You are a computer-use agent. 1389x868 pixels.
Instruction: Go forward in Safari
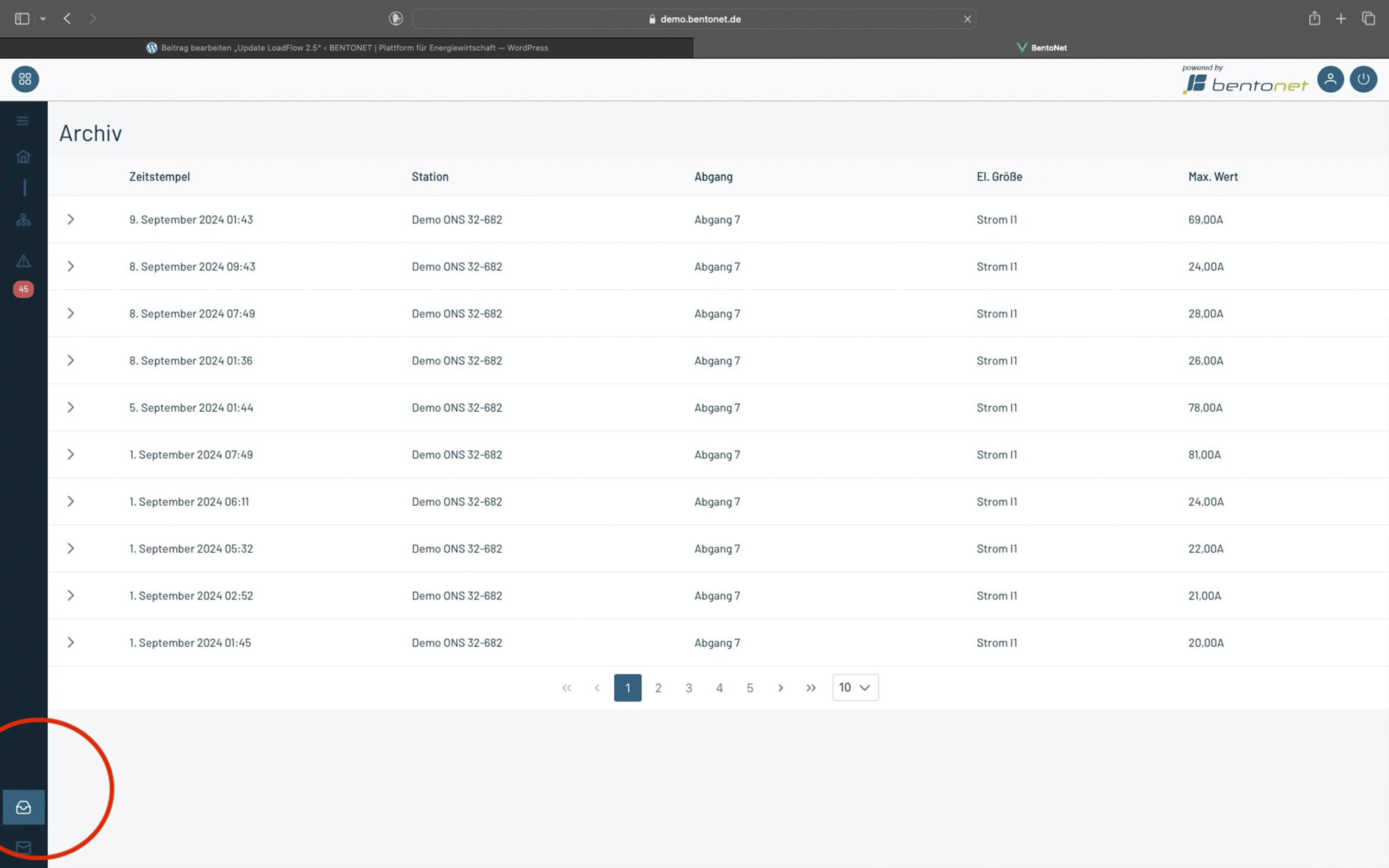point(92,19)
